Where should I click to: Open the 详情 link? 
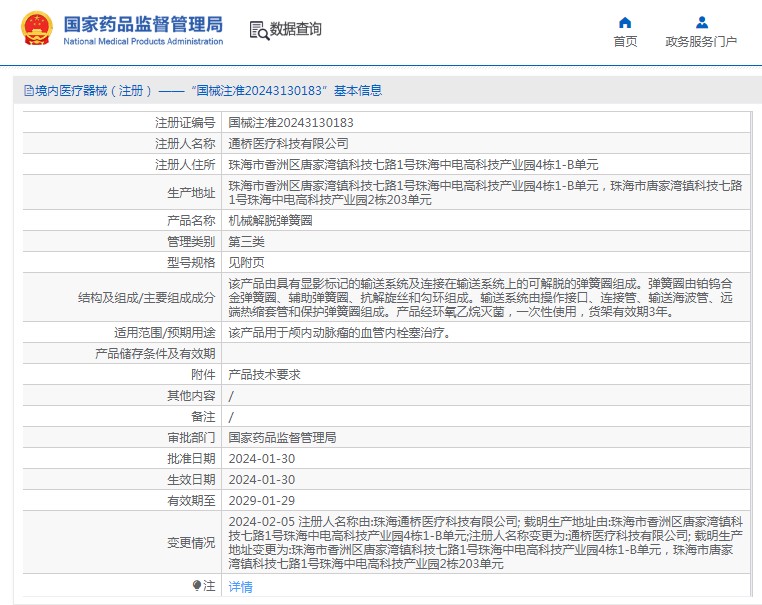241,587
